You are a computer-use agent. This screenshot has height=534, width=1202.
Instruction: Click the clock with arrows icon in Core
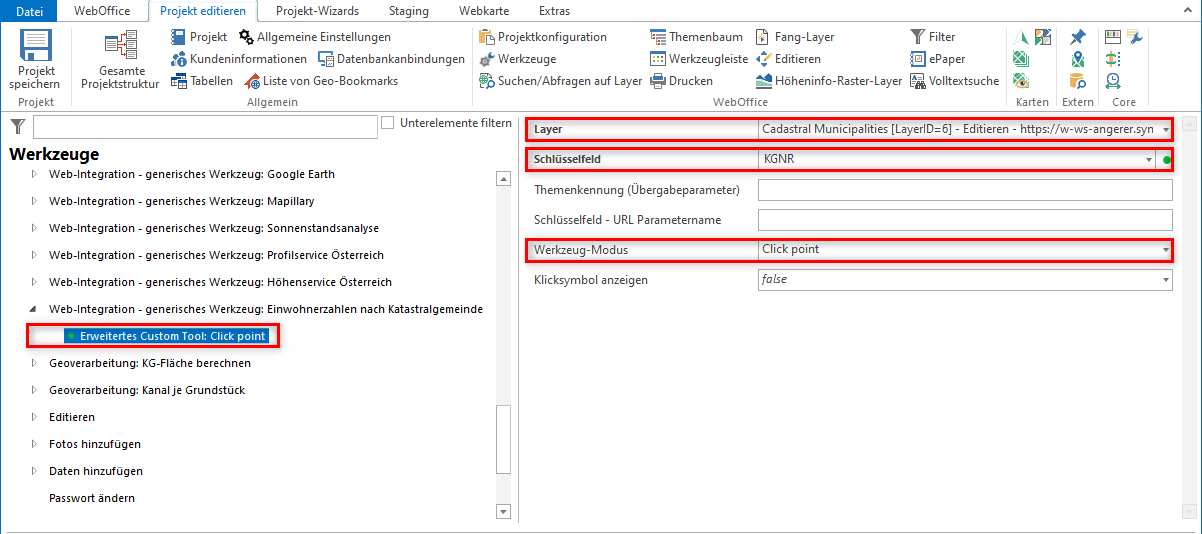click(x=1113, y=81)
